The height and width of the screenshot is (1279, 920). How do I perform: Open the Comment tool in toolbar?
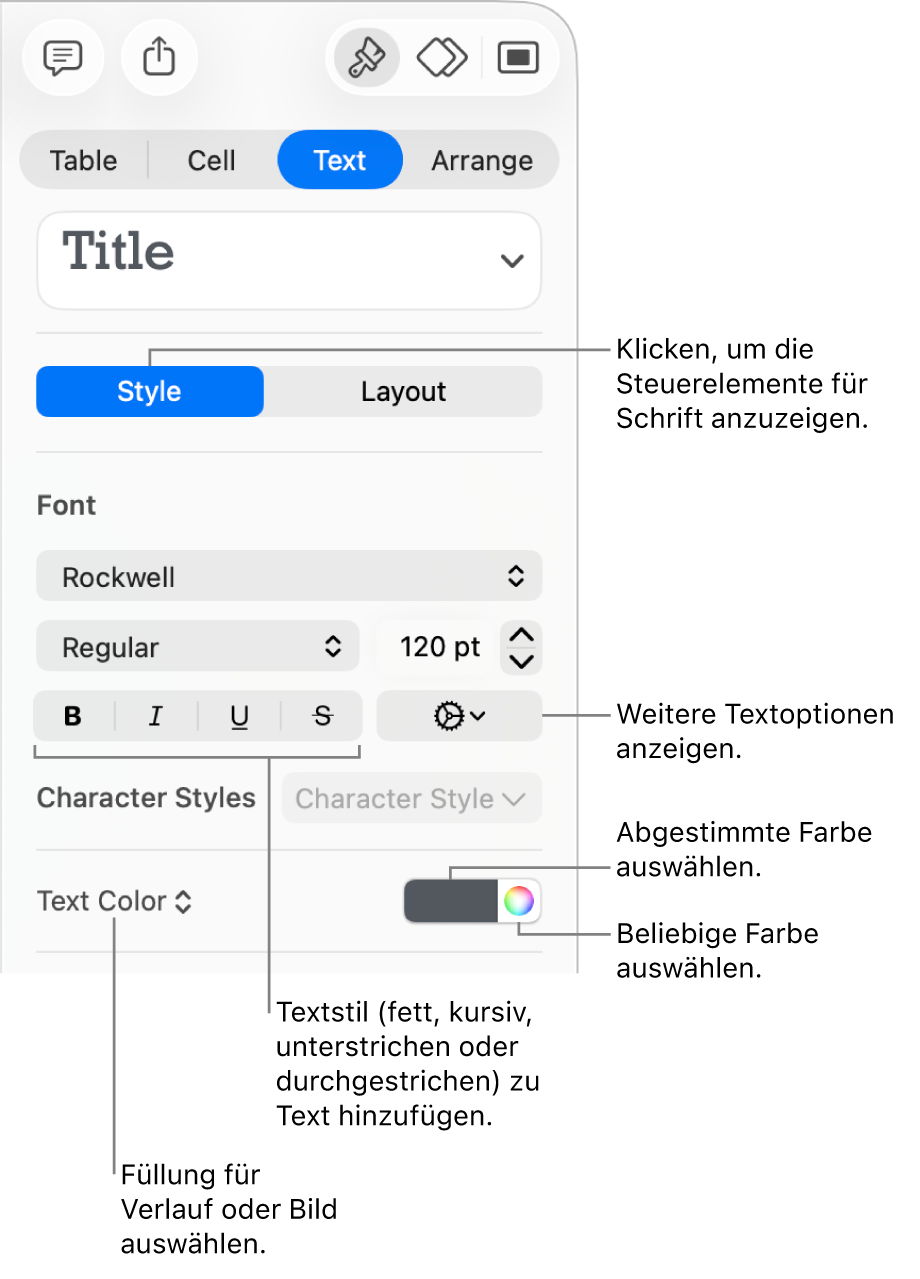(63, 58)
